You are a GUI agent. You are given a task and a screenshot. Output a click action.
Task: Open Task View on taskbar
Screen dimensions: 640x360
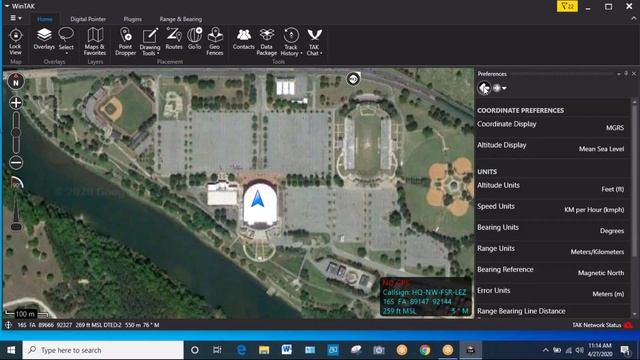click(217, 350)
